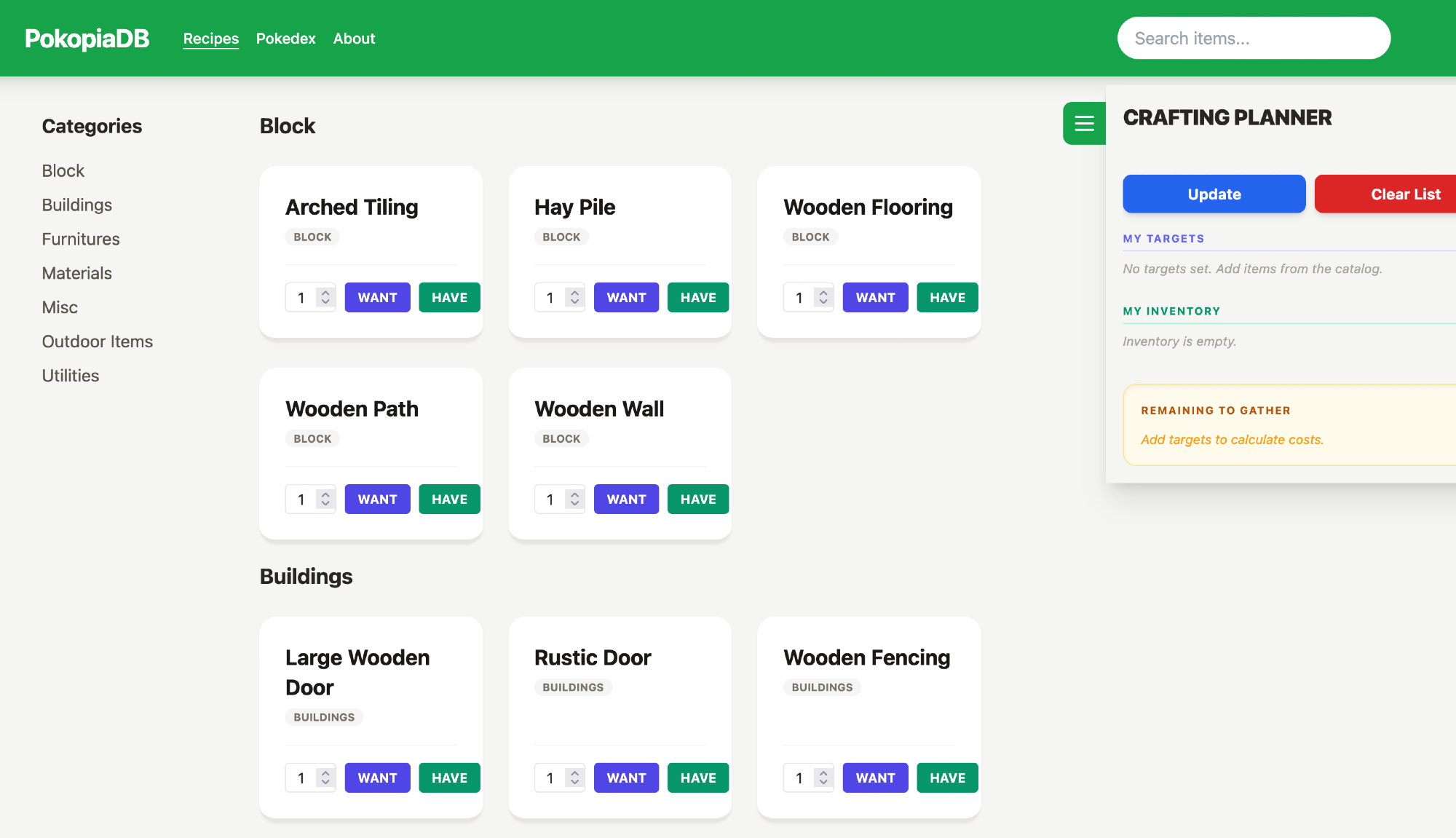Go to the About page

click(x=354, y=39)
